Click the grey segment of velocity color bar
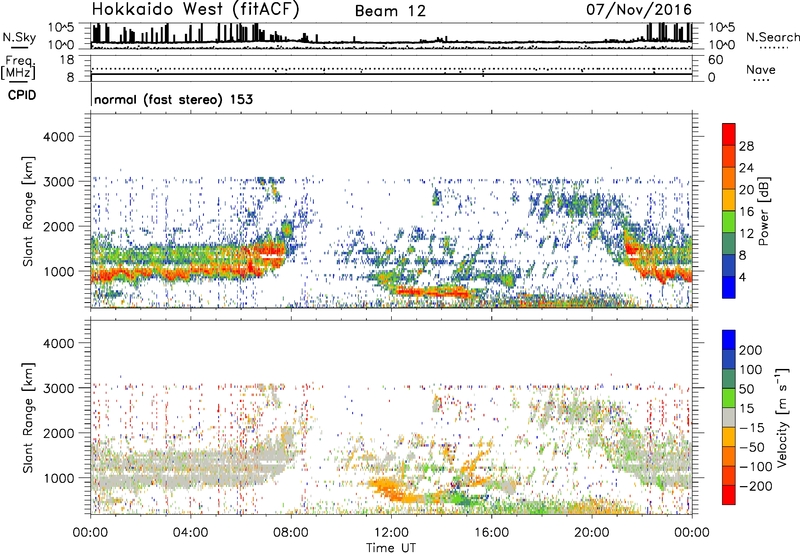 click(729, 417)
